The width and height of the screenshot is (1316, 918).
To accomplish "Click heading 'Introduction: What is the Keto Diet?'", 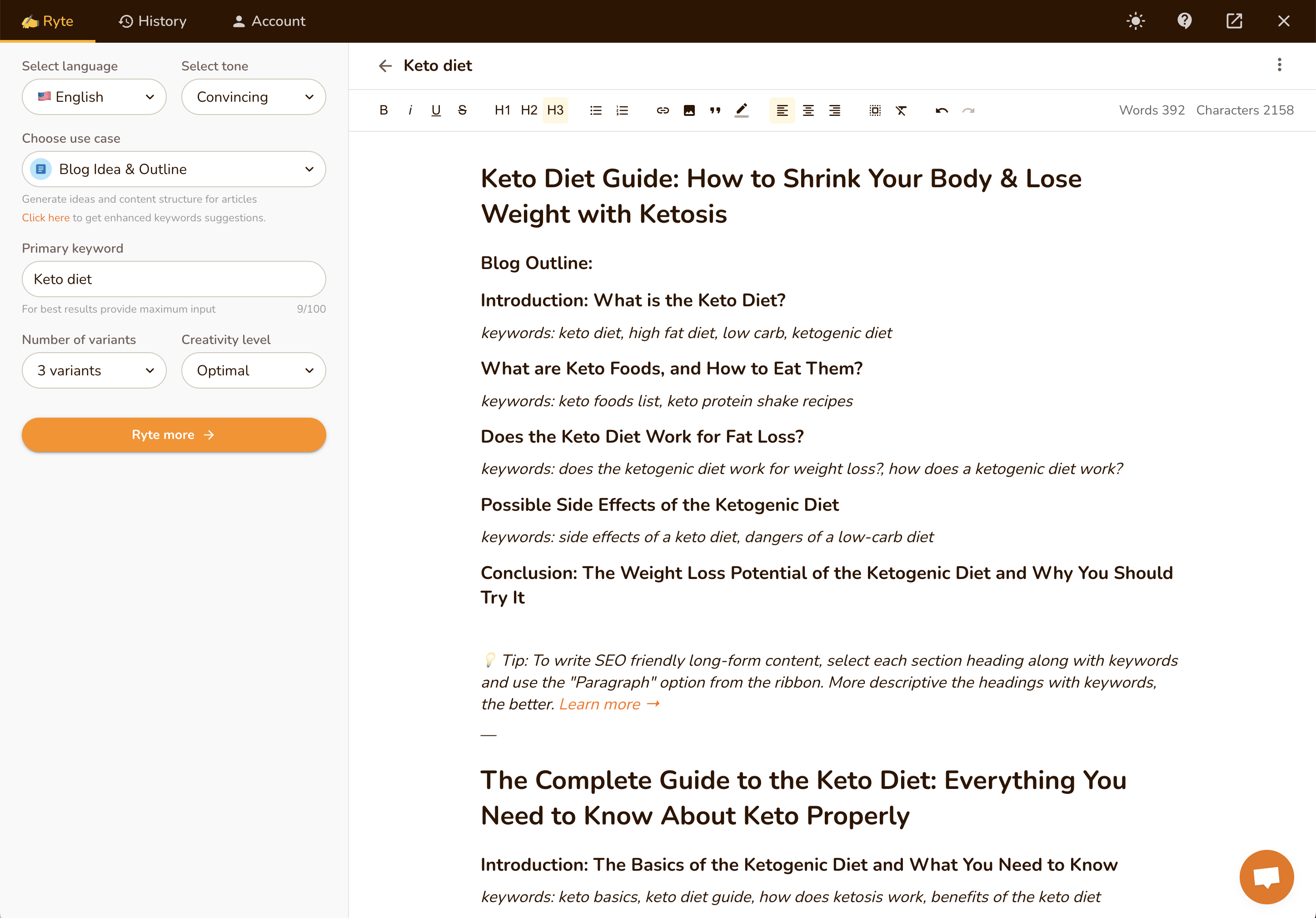I will [633, 300].
